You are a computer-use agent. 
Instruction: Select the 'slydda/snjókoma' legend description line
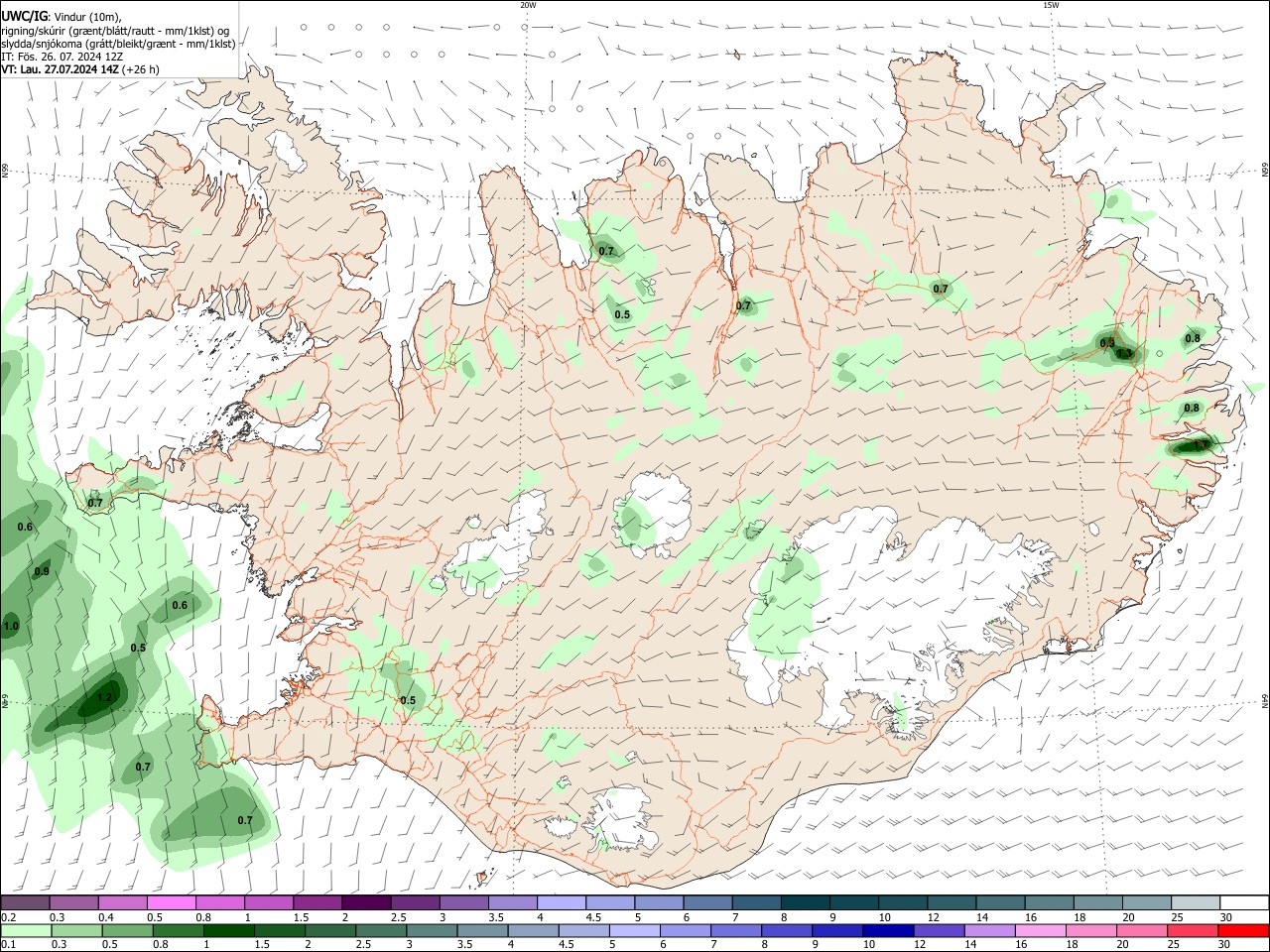[x=118, y=44]
